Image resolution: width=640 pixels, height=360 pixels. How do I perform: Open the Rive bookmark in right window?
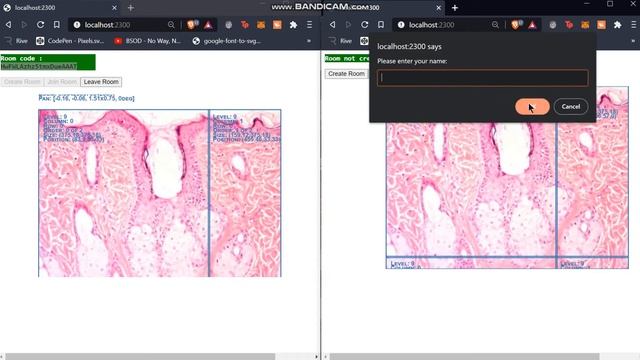point(340,41)
